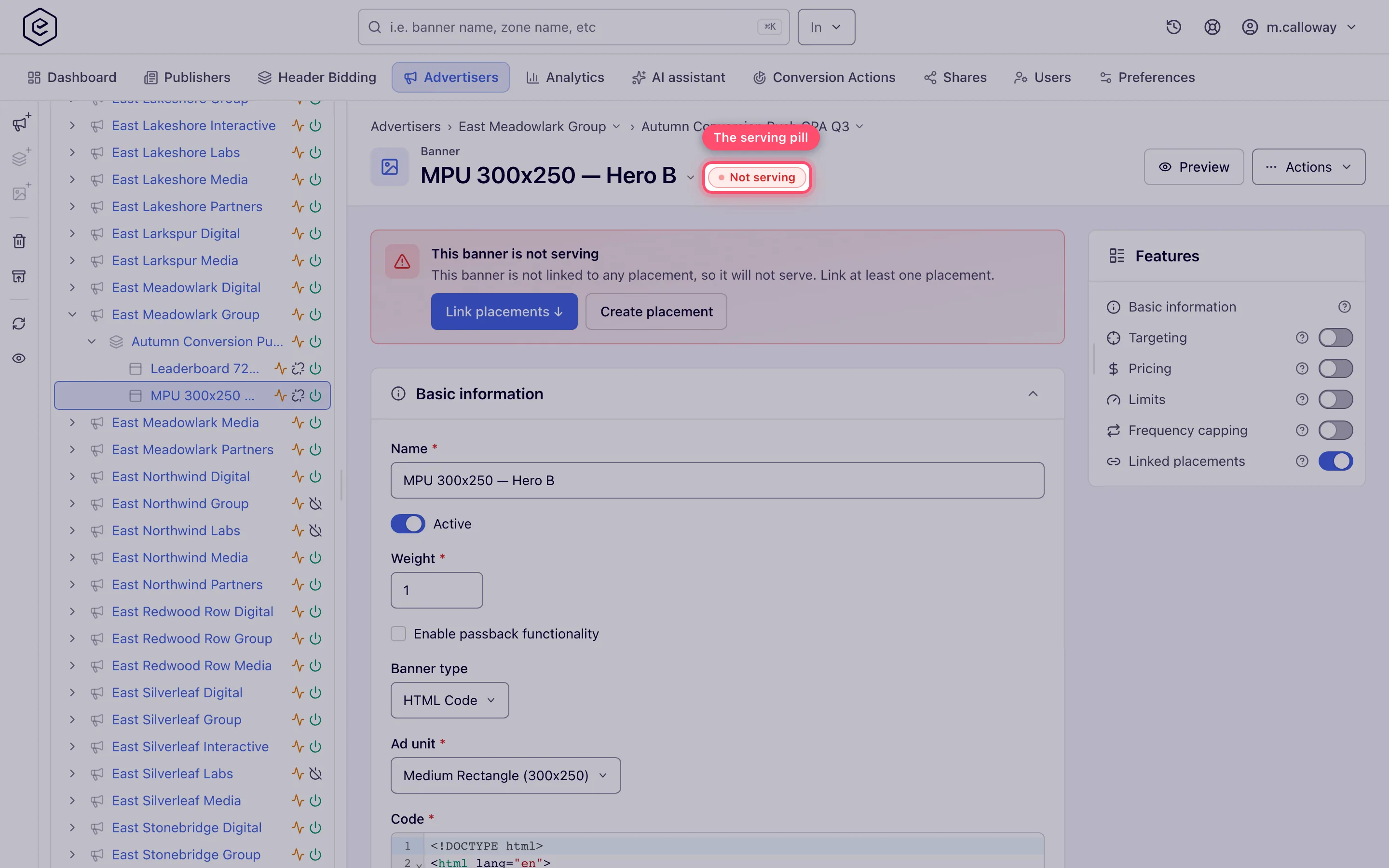Click the Not serving status pill
1389x868 pixels.
(757, 177)
